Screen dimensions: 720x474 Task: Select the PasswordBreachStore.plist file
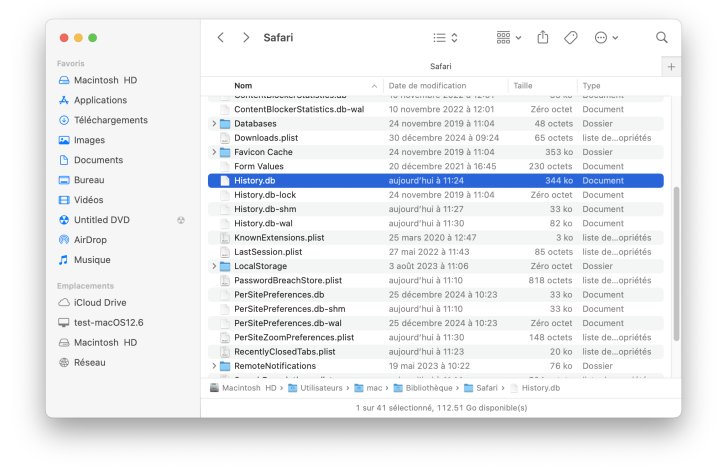coord(436,280)
